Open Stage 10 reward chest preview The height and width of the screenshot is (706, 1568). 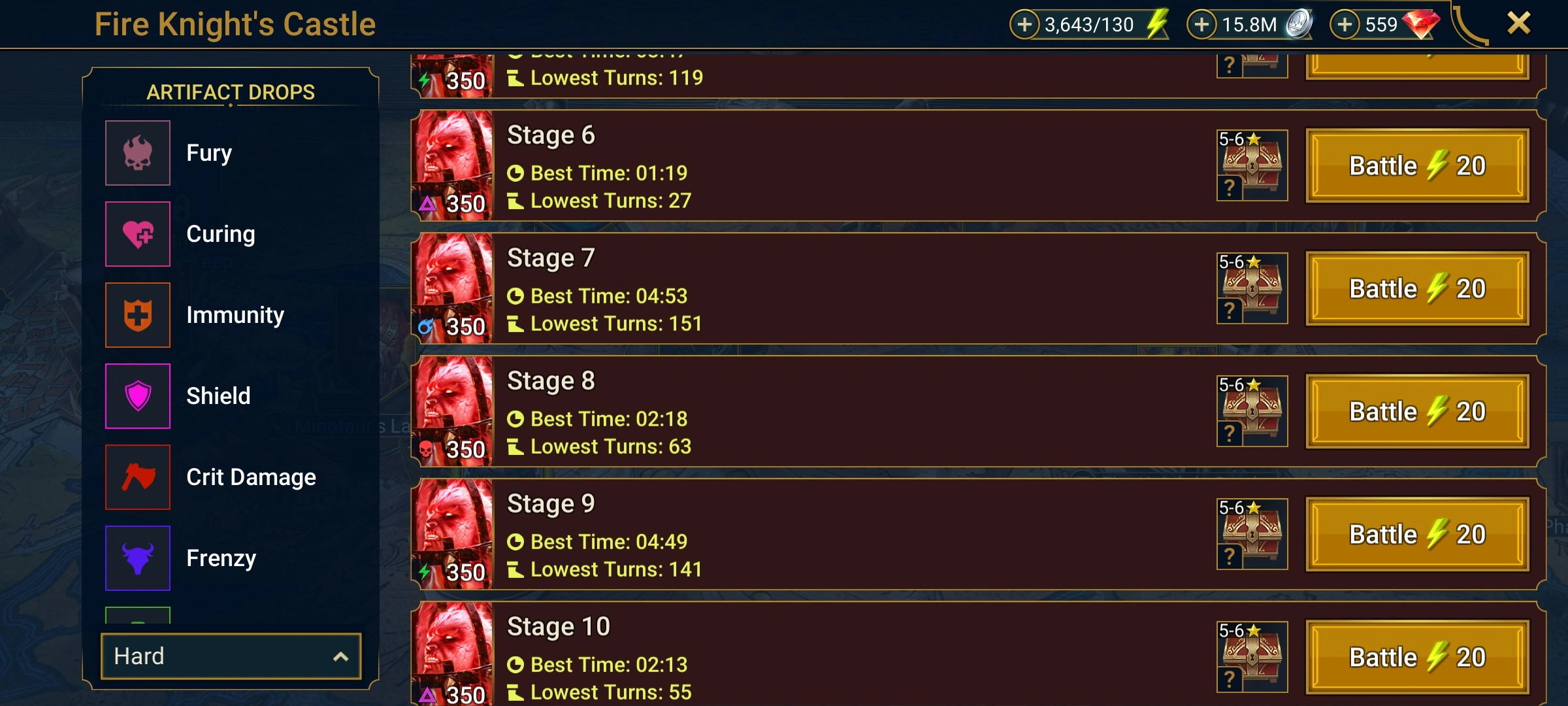[x=1252, y=657]
